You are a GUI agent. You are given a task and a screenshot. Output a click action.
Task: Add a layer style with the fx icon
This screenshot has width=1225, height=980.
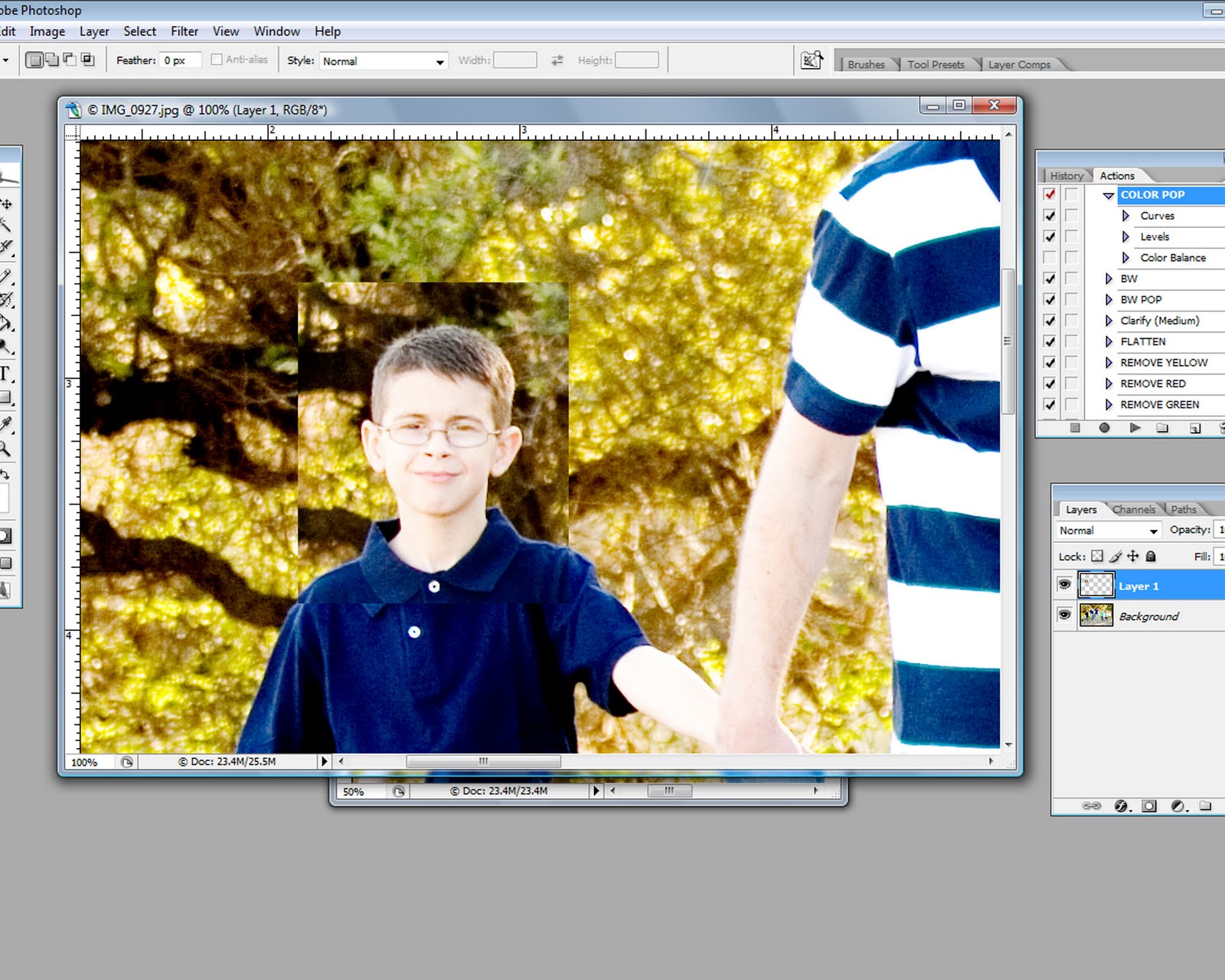click(x=1122, y=805)
